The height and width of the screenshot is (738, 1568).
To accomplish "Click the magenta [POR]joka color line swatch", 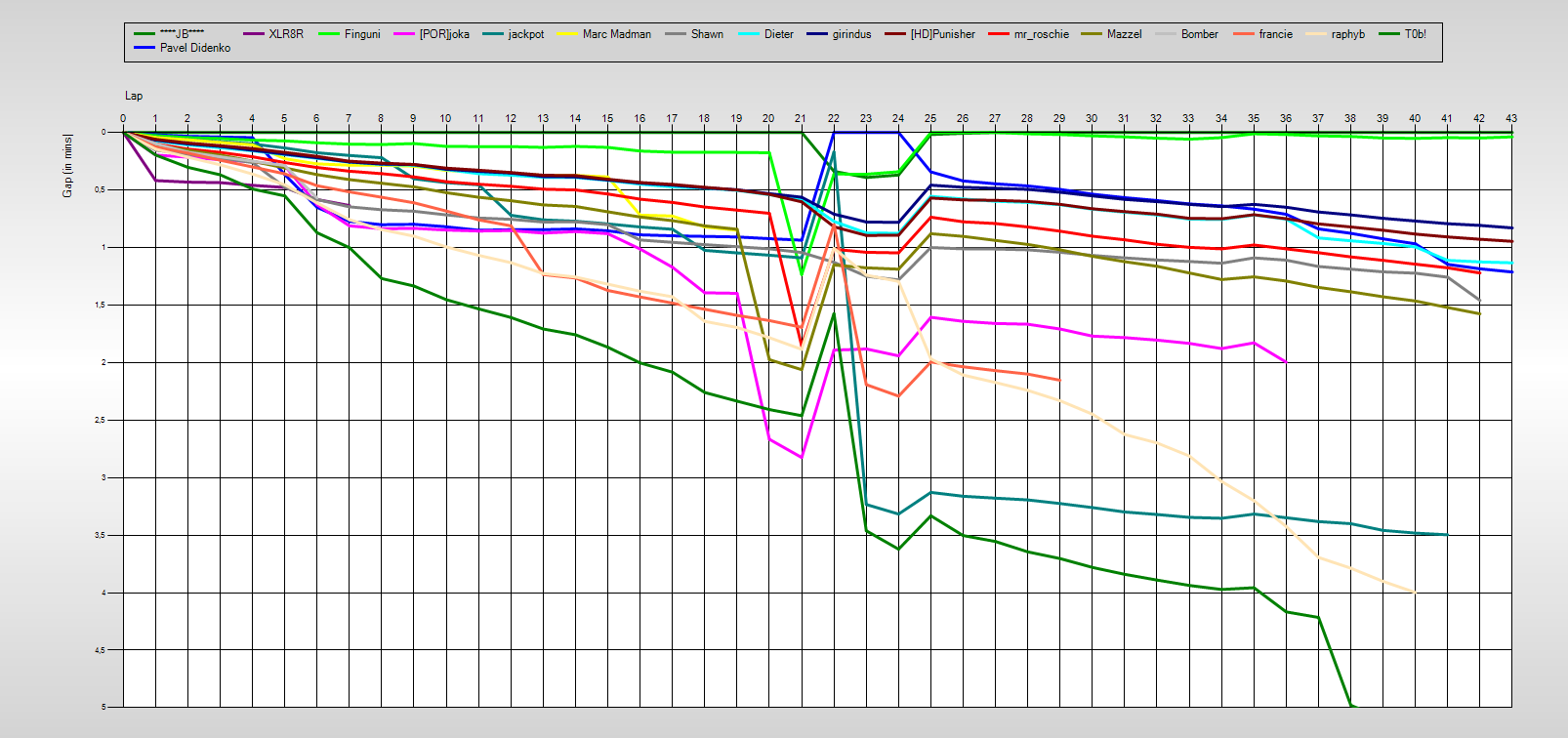I will point(404,34).
